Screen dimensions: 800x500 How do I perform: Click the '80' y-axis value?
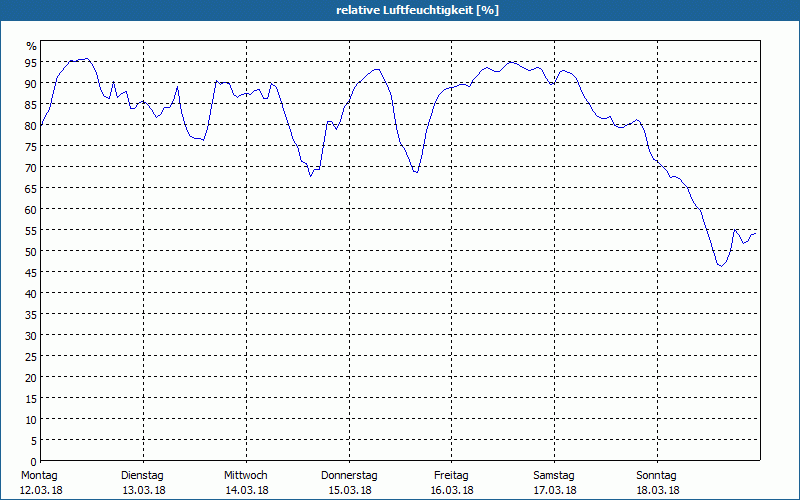coord(31,126)
